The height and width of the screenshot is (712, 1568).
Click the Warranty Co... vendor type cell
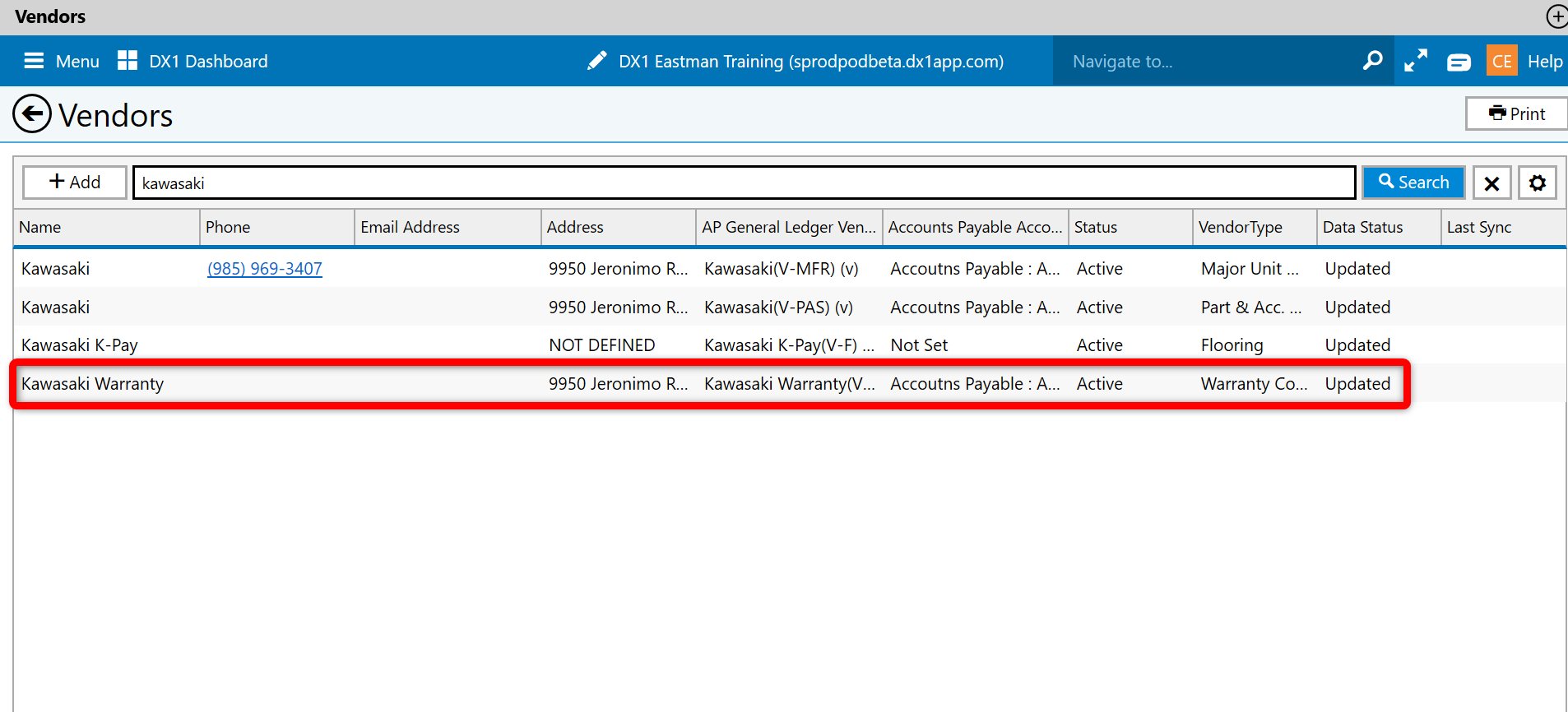1254,384
